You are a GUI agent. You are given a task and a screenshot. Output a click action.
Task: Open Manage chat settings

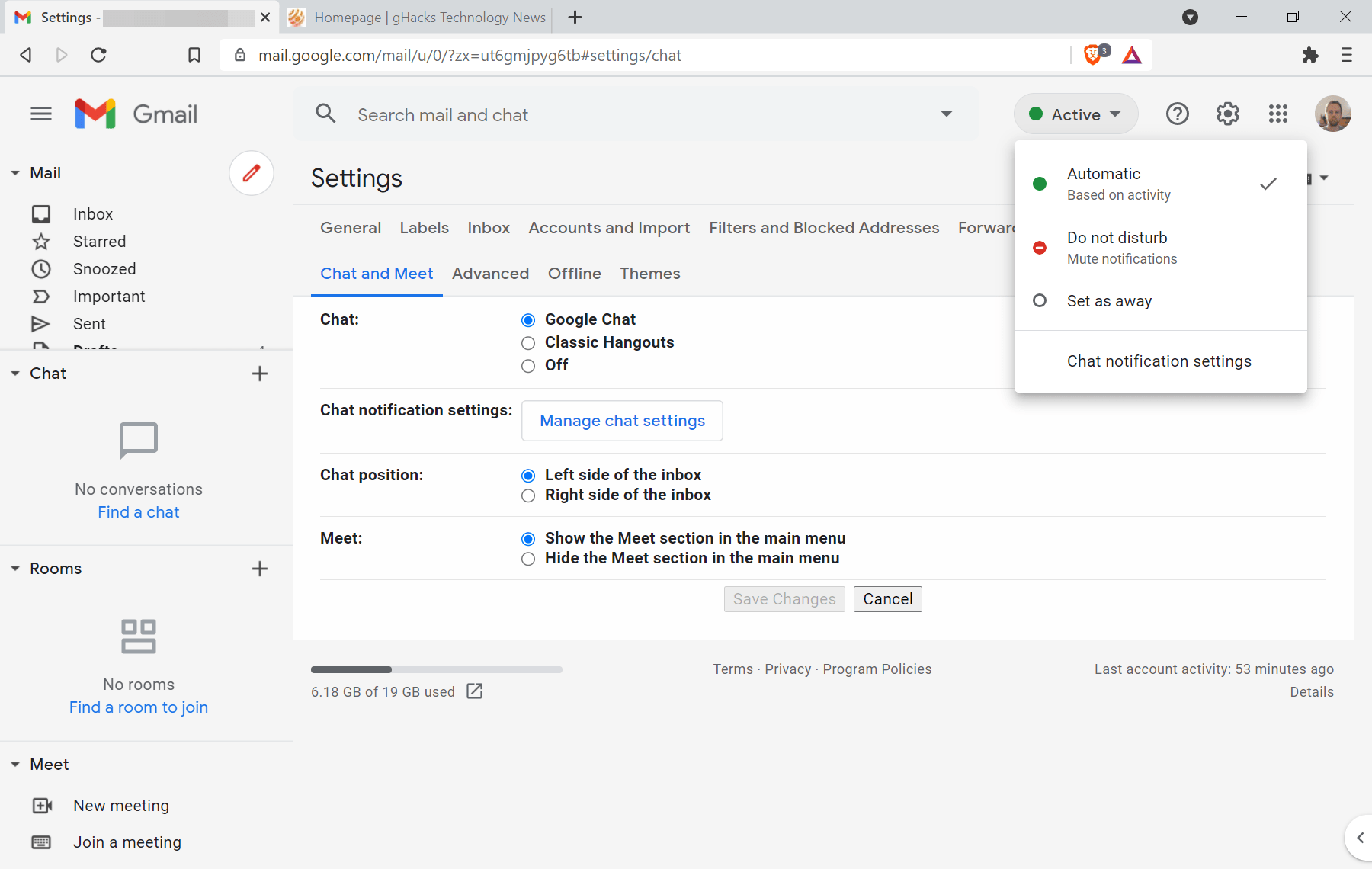(621, 421)
